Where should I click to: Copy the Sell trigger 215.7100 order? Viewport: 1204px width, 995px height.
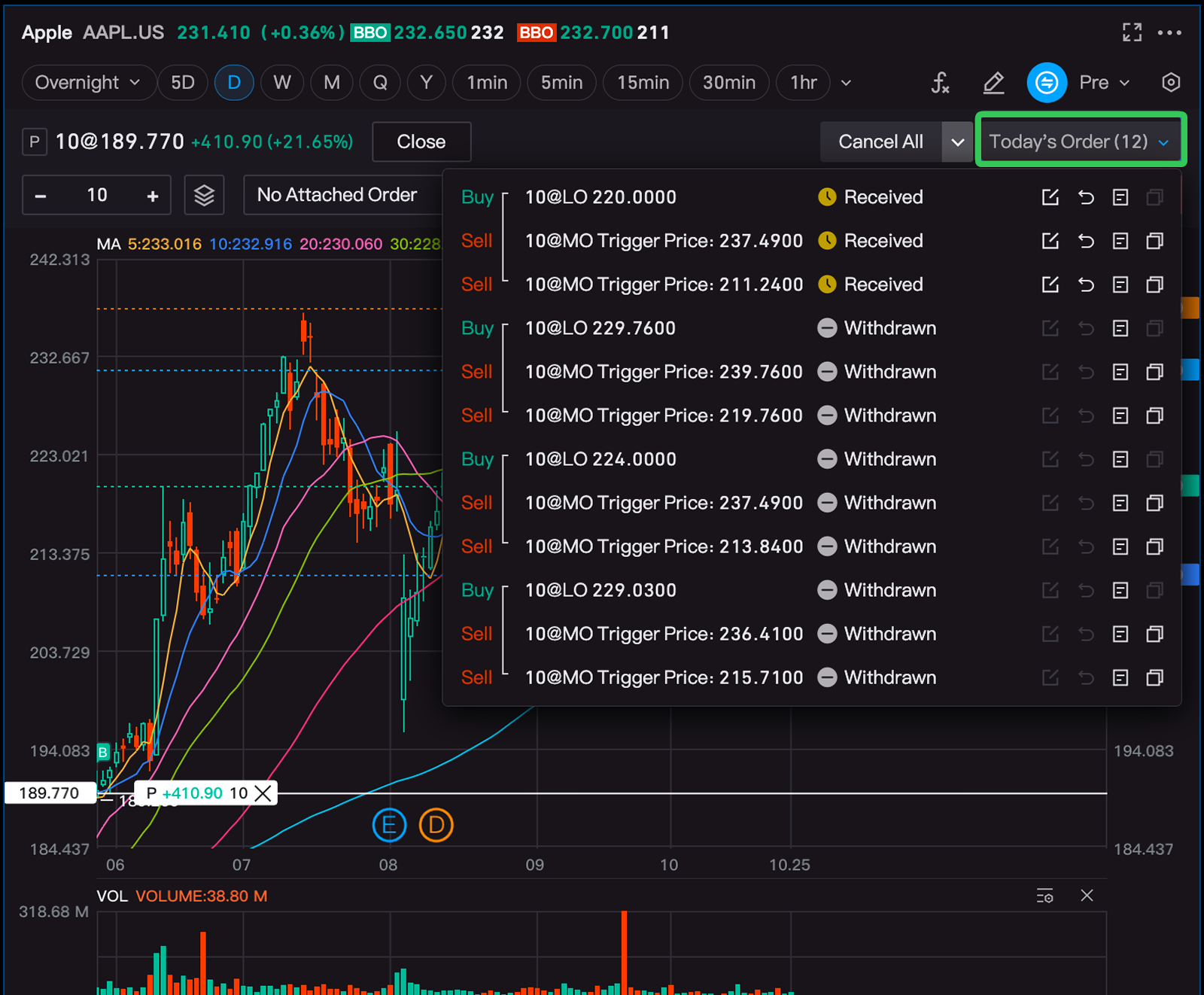click(1154, 677)
